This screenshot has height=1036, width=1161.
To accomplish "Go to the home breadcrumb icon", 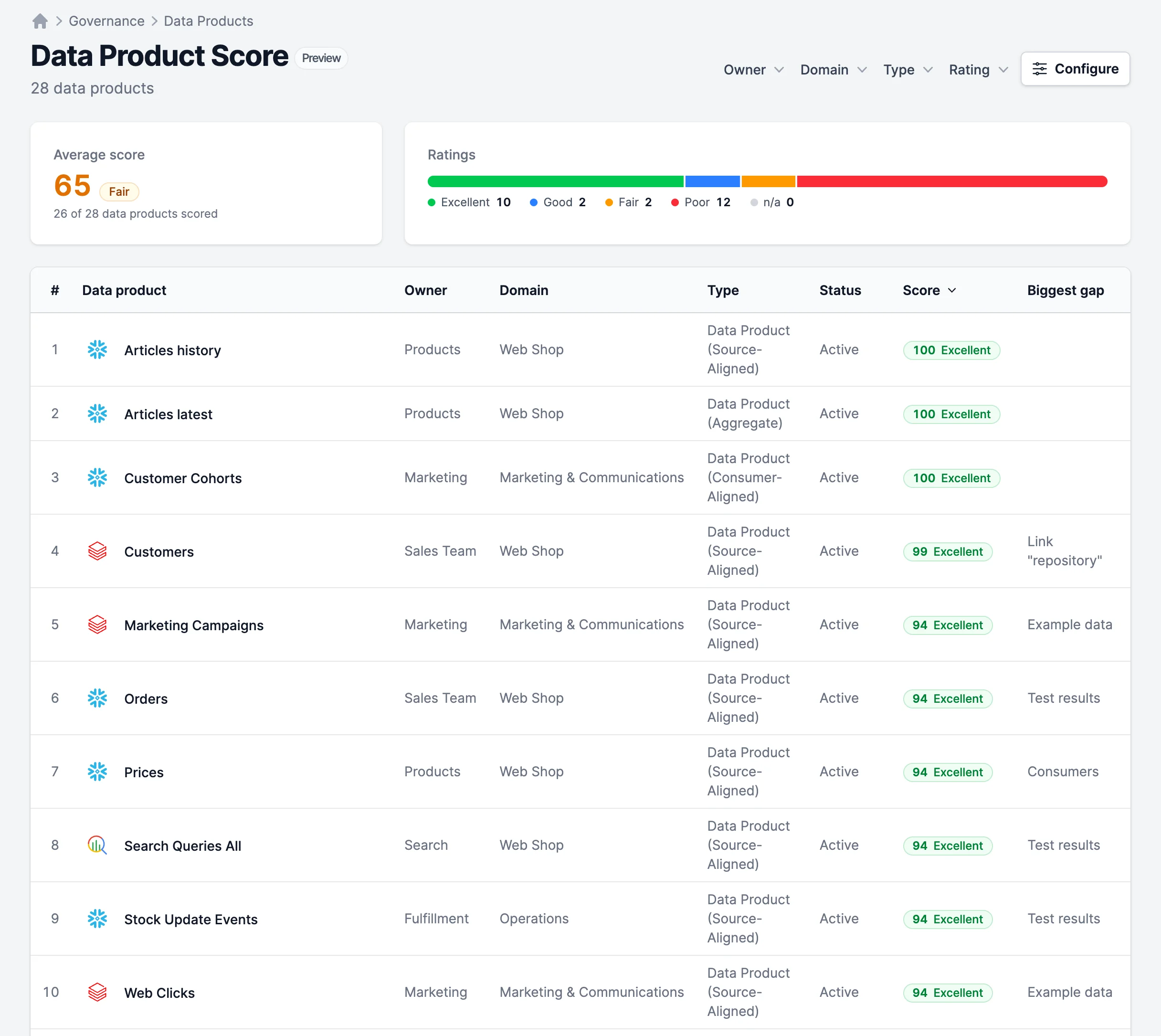I will point(40,21).
